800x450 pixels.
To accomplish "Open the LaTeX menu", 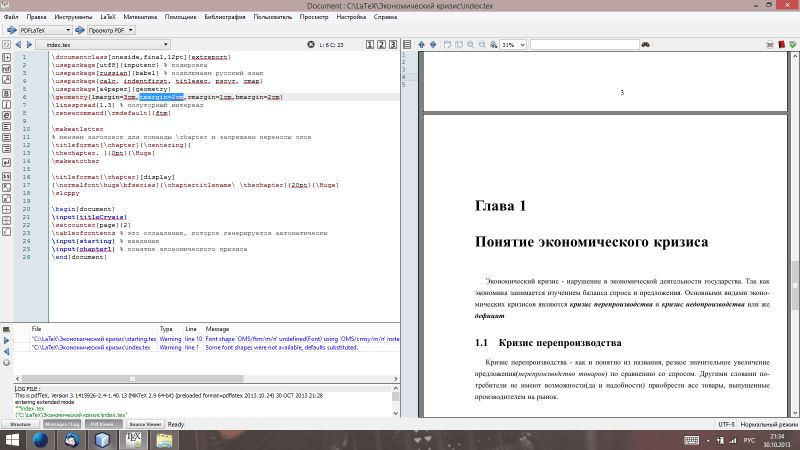I will (x=108, y=17).
